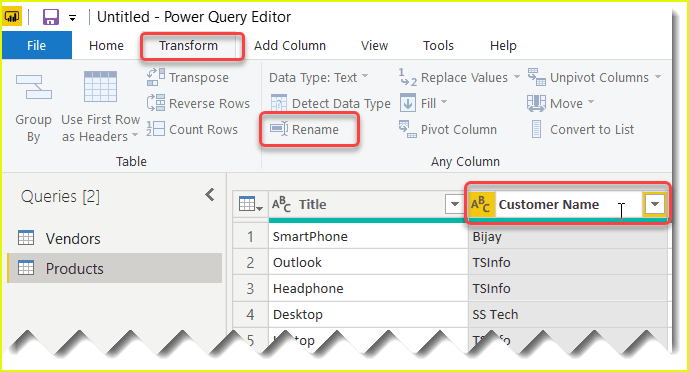The width and height of the screenshot is (689, 372).
Task: Click the Unpivot Columns icon
Action: tap(537, 77)
